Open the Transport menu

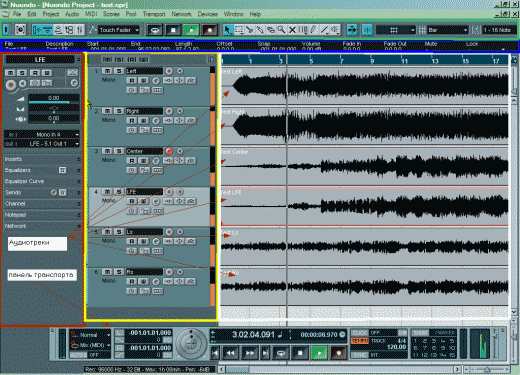coord(154,14)
